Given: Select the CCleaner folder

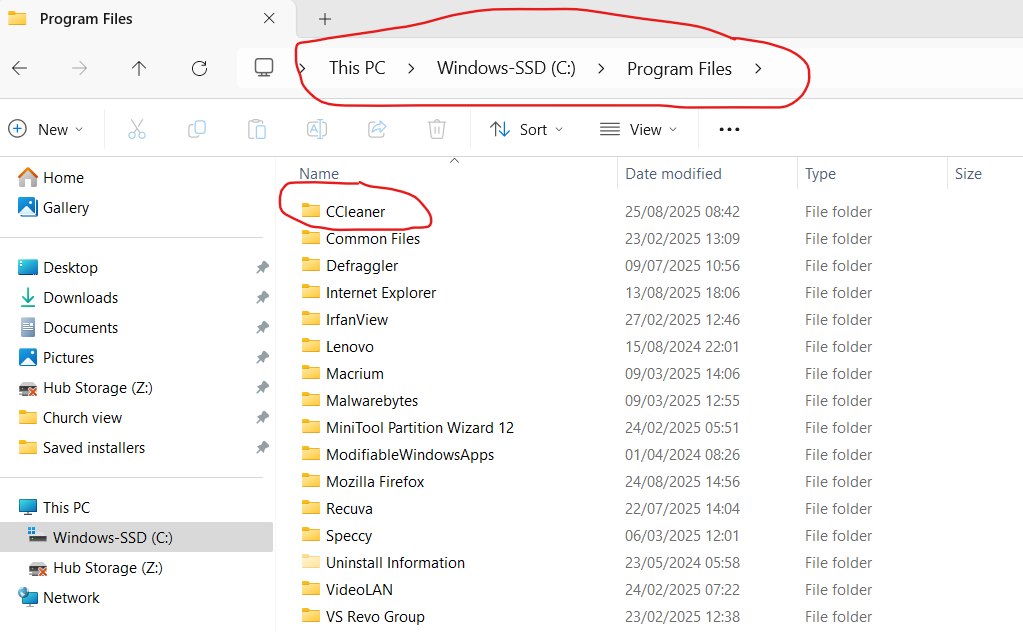Looking at the screenshot, I should click(x=355, y=212).
